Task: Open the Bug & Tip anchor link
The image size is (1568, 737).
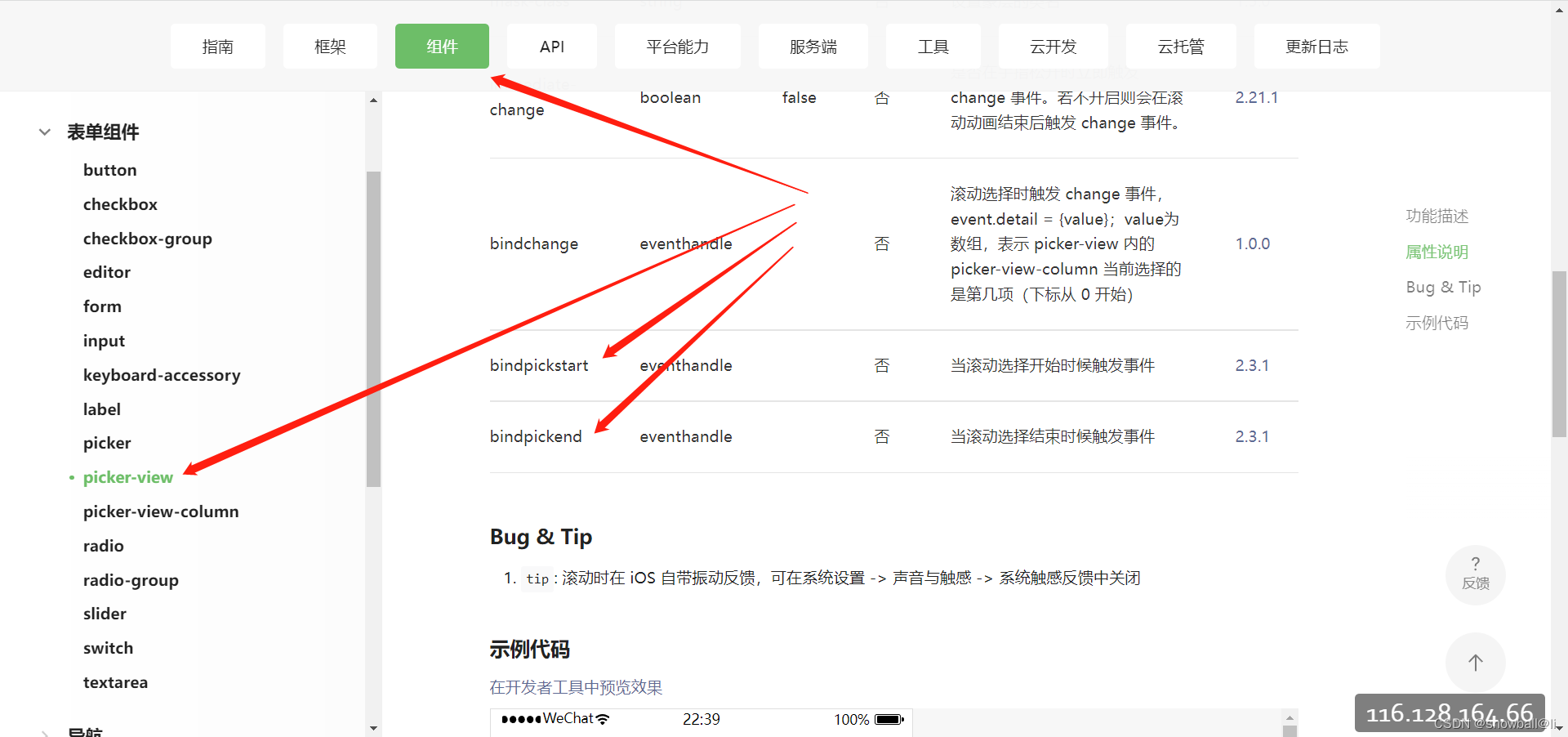Action: (1443, 287)
